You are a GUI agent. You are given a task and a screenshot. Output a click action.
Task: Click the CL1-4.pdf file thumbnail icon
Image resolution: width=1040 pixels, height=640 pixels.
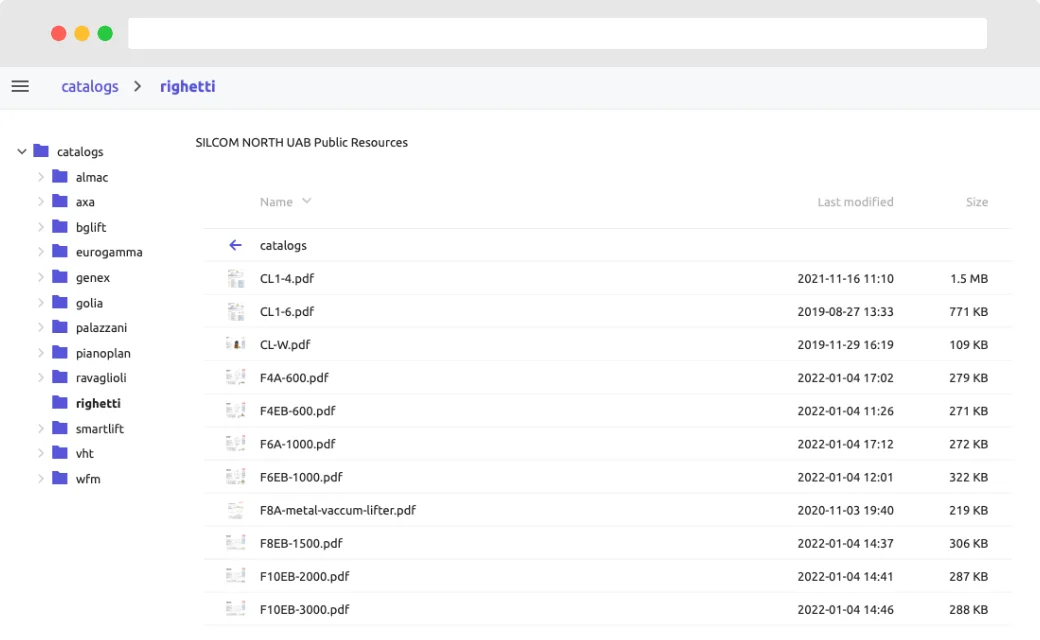click(236, 279)
